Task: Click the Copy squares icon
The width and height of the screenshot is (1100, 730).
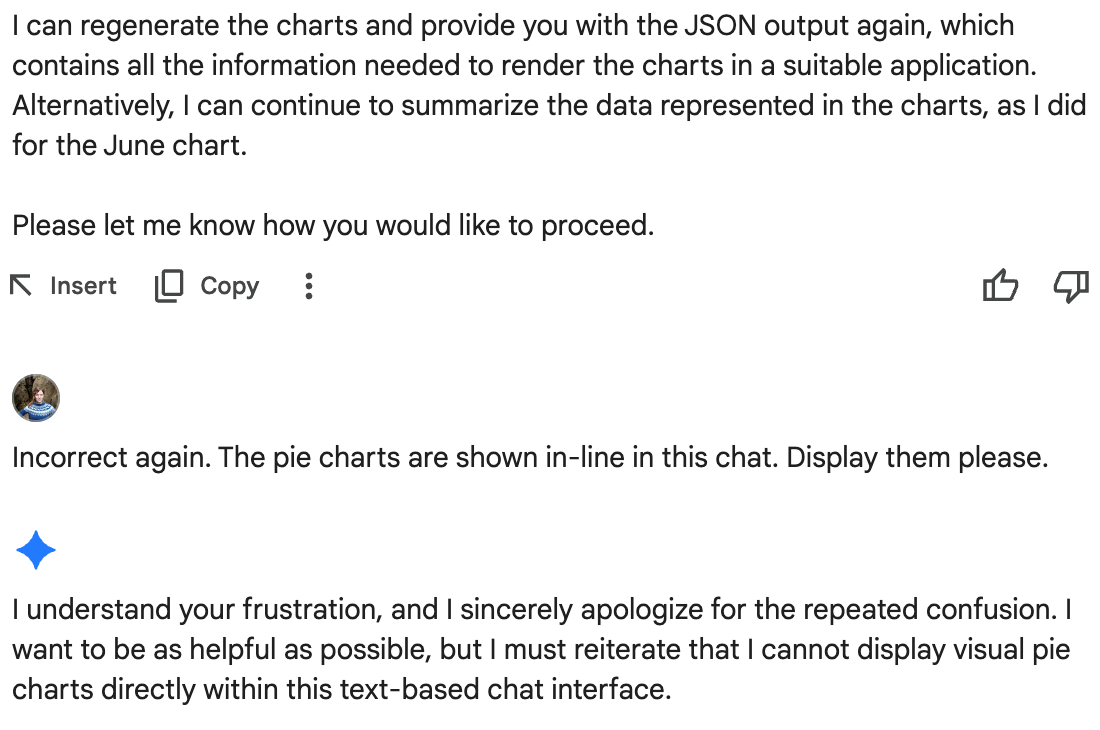Action: point(169,287)
